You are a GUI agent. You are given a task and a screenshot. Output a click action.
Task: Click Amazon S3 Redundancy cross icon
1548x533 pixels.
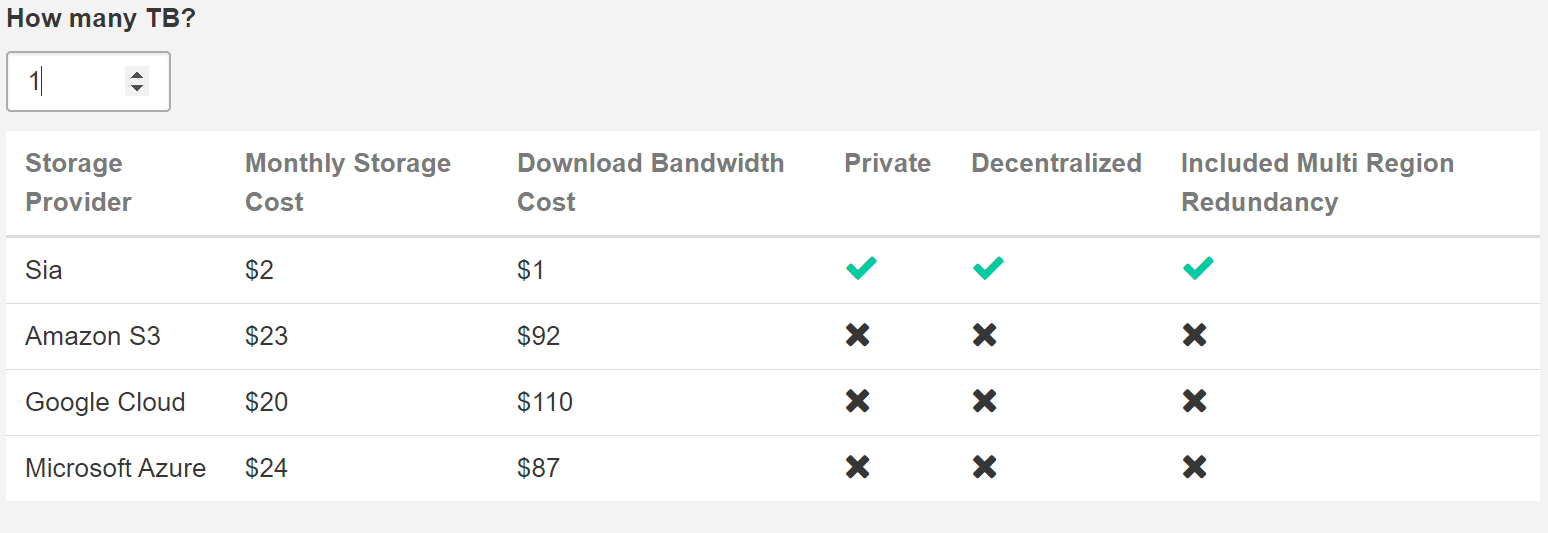click(x=1194, y=335)
